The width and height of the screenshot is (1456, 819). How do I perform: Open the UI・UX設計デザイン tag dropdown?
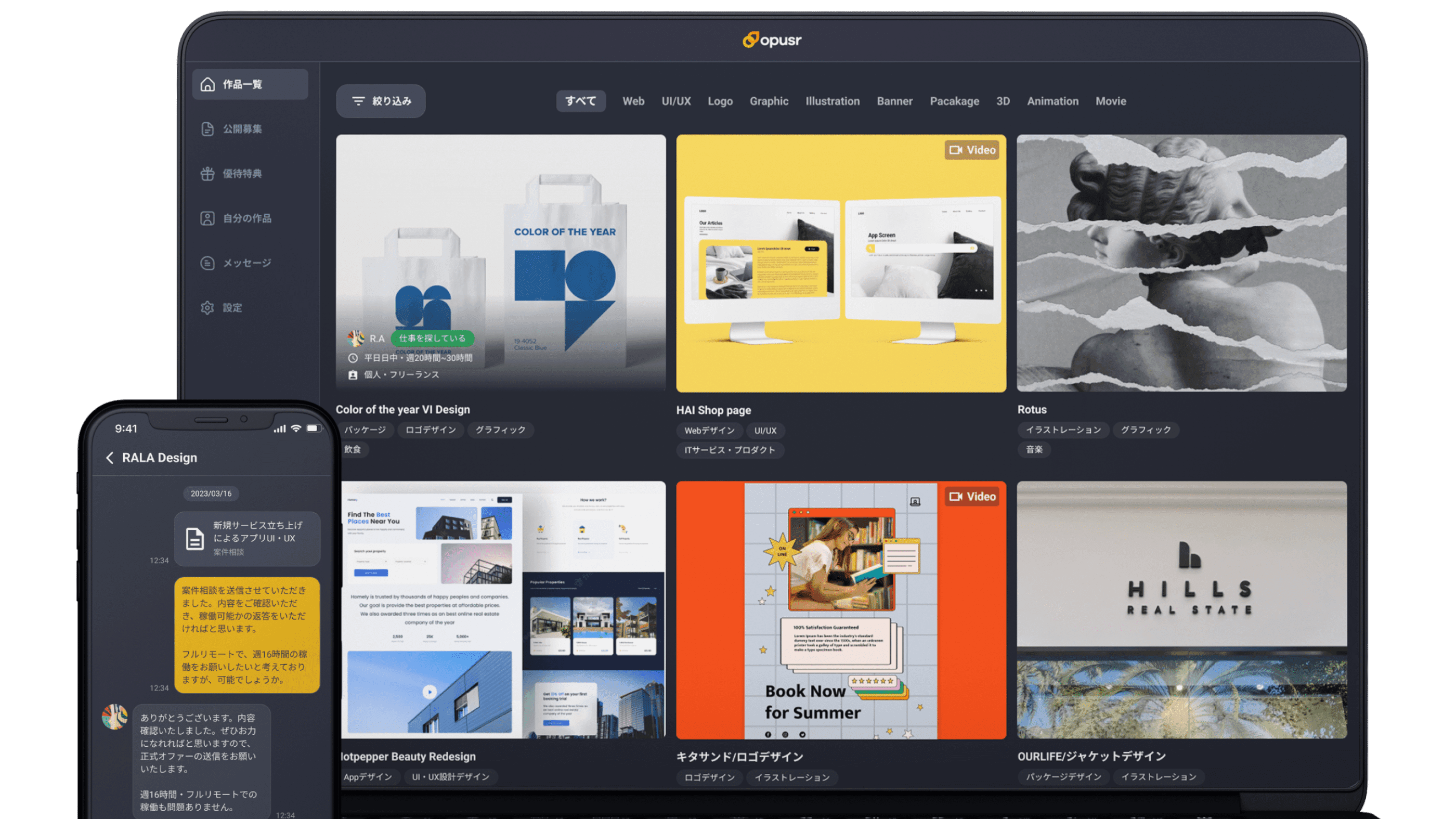click(450, 776)
